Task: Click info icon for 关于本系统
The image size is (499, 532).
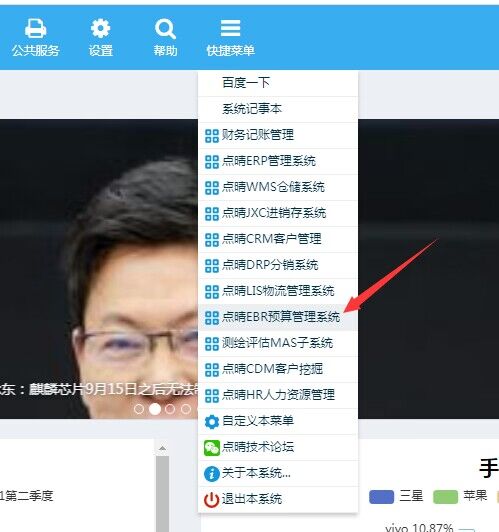Action: pyautogui.click(x=212, y=474)
